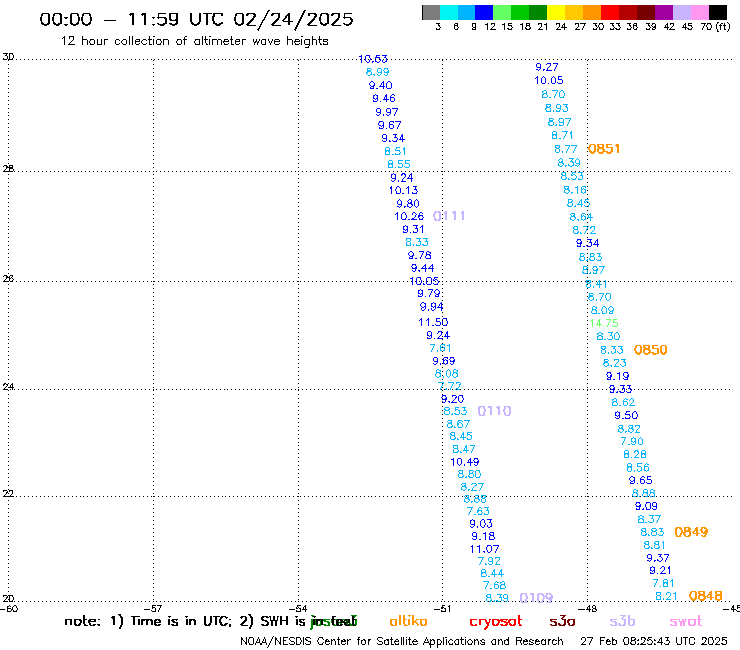Click the red cryosat satellite legend label
Image resolution: width=740 pixels, height=650 pixels.
coord(496,622)
